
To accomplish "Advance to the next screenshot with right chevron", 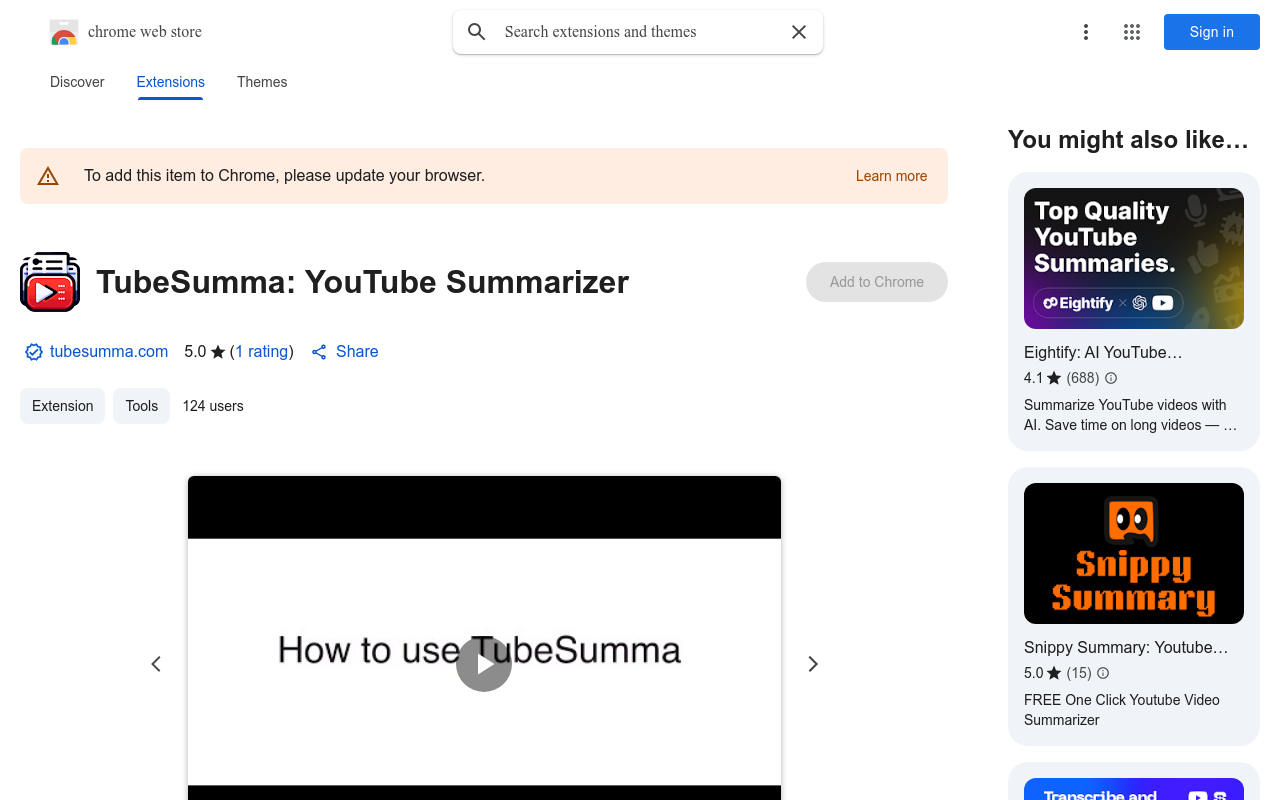I will (x=813, y=664).
